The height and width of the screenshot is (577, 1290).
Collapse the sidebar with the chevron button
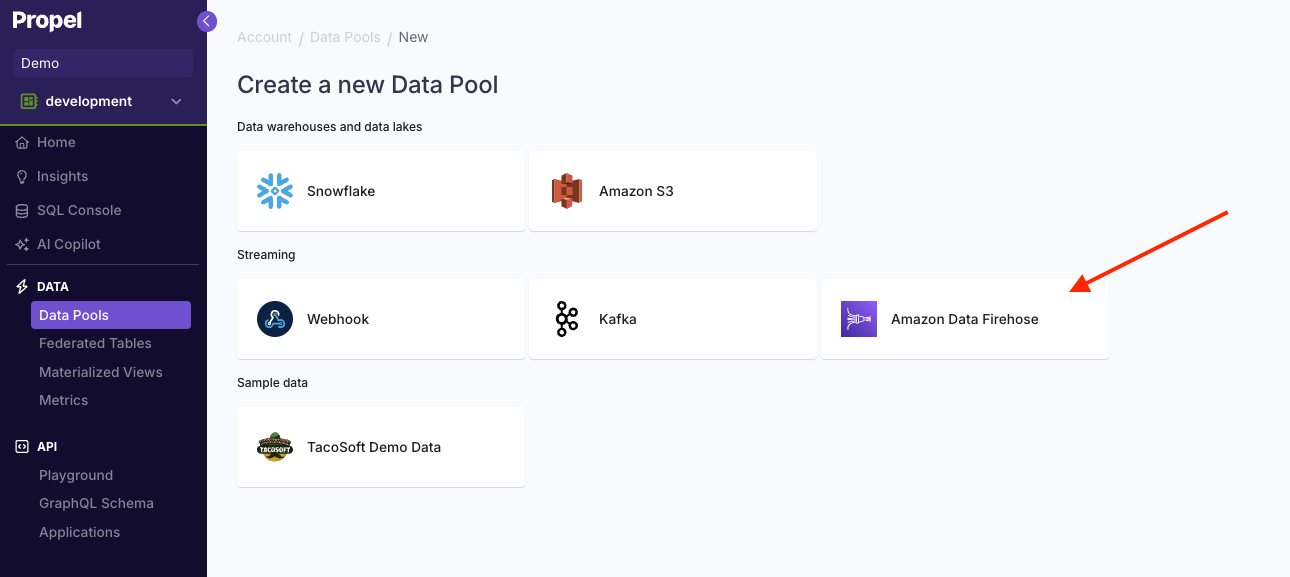pyautogui.click(x=206, y=21)
